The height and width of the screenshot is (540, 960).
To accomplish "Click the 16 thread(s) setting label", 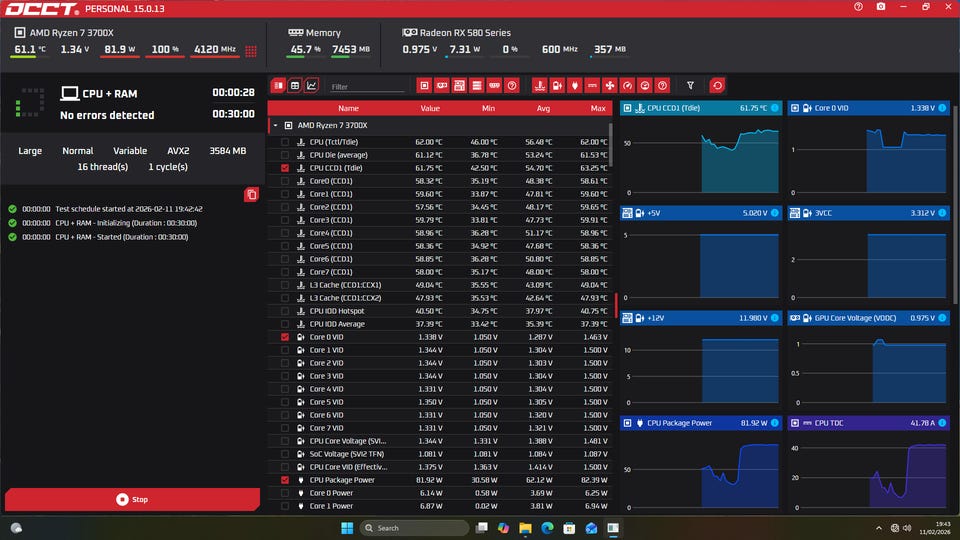I will click(103, 167).
